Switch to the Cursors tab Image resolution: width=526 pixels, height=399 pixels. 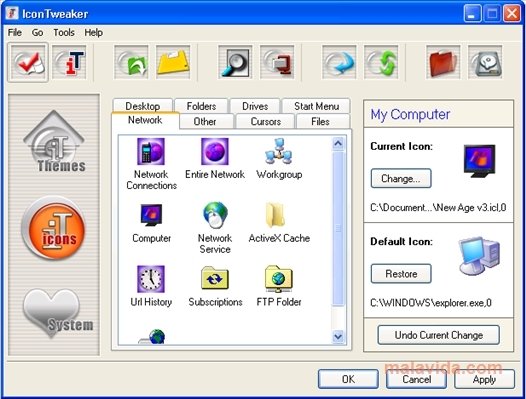[265, 121]
